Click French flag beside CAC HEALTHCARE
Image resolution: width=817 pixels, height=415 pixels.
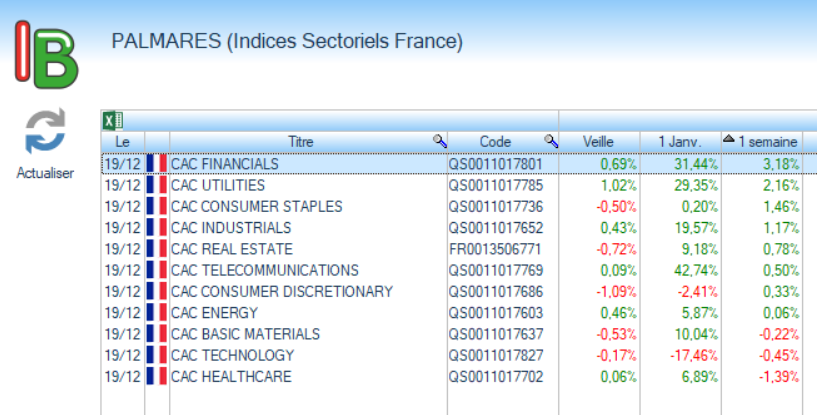[157, 377]
